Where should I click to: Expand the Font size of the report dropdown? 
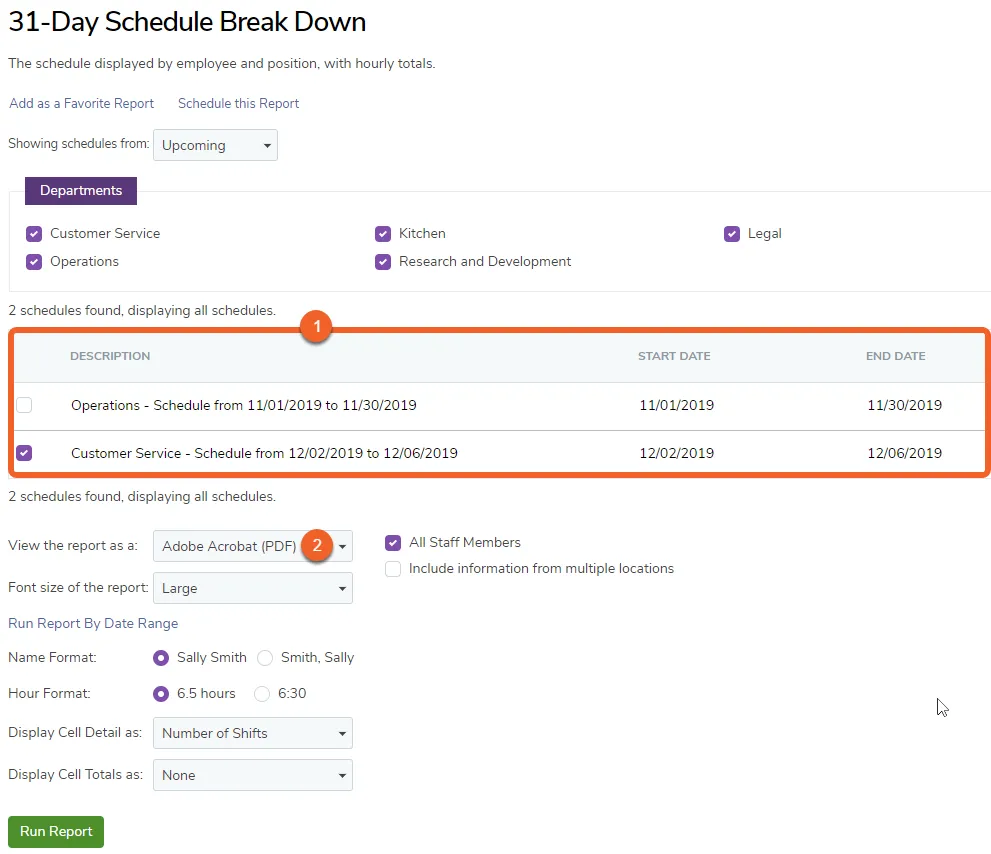[253, 588]
